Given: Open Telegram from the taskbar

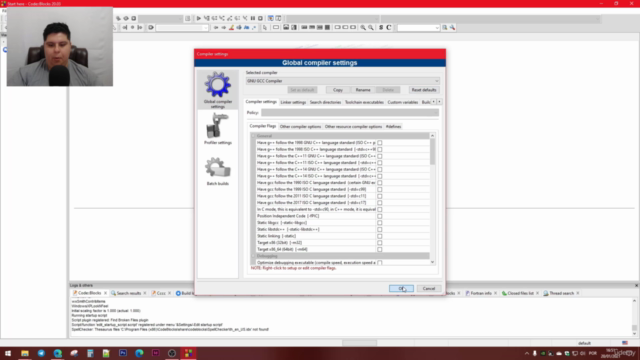Looking at the screenshot, I should point(41,353).
